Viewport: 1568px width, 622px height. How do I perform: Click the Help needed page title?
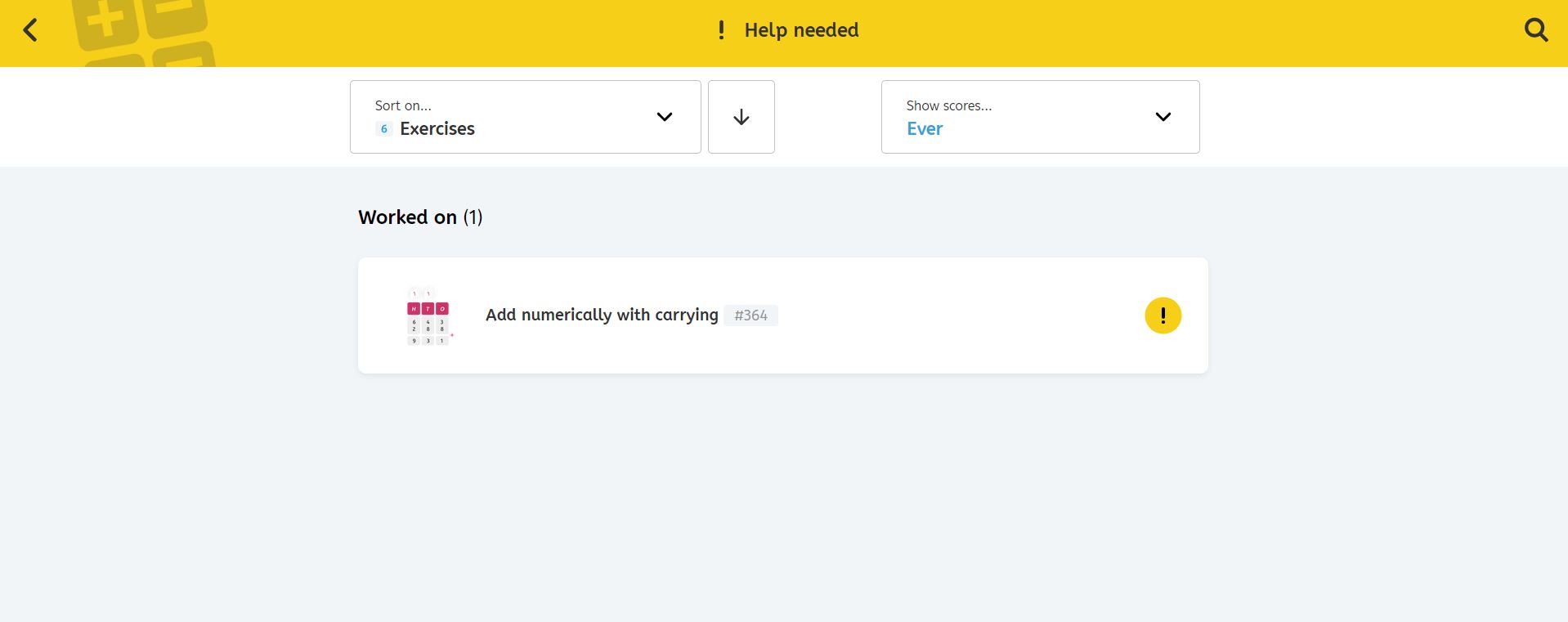[x=801, y=30]
